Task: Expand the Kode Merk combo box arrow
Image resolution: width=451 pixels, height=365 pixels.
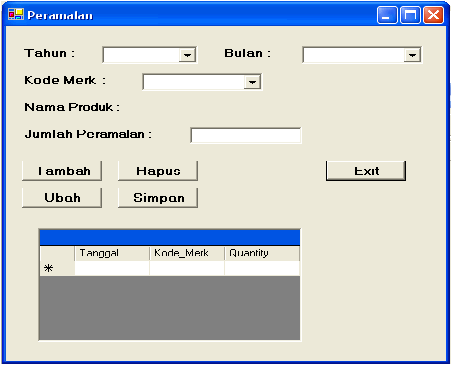Action: (x=252, y=82)
